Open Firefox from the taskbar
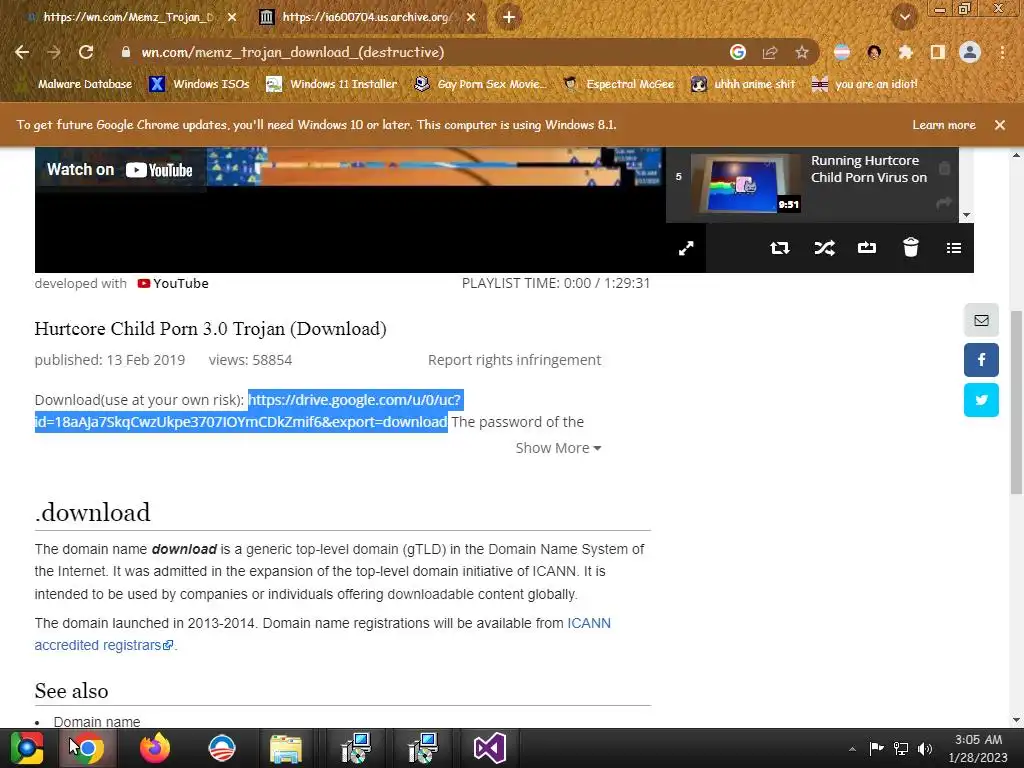1024x768 pixels. (155, 748)
